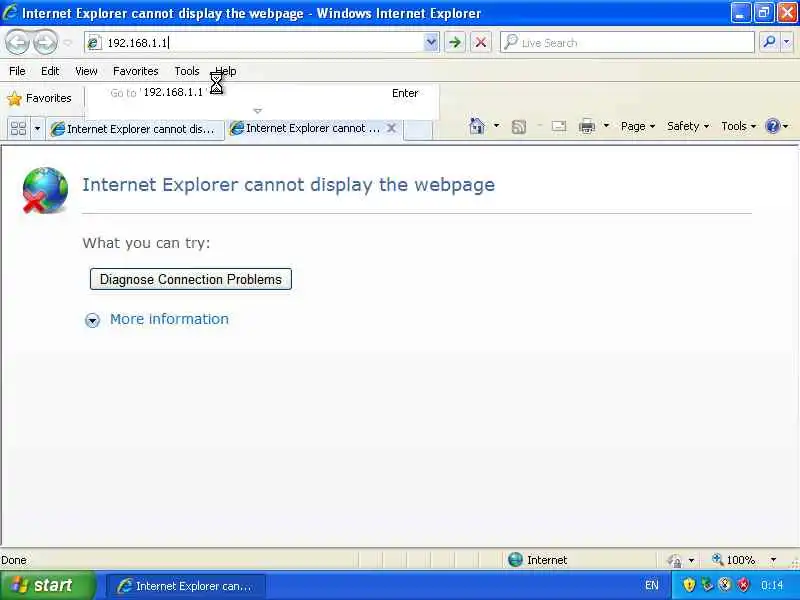This screenshot has width=800, height=600.
Task: Open the Tools menu in menu bar
Action: [187, 71]
